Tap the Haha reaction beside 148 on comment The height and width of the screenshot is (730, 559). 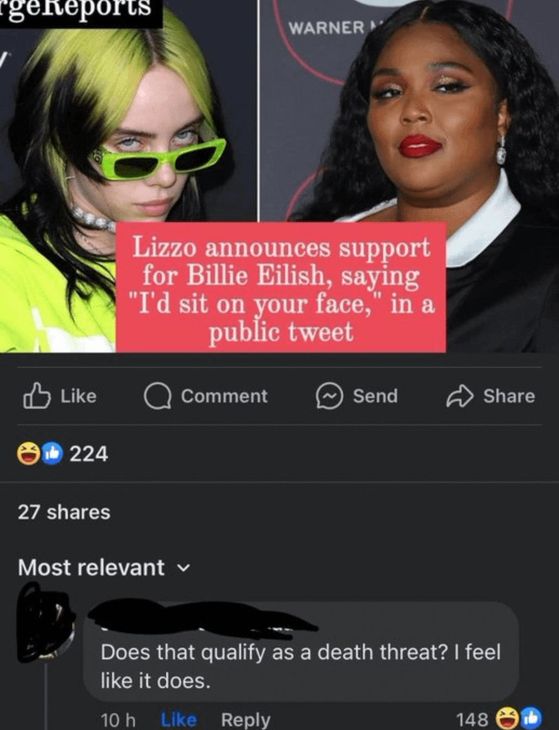(506, 718)
